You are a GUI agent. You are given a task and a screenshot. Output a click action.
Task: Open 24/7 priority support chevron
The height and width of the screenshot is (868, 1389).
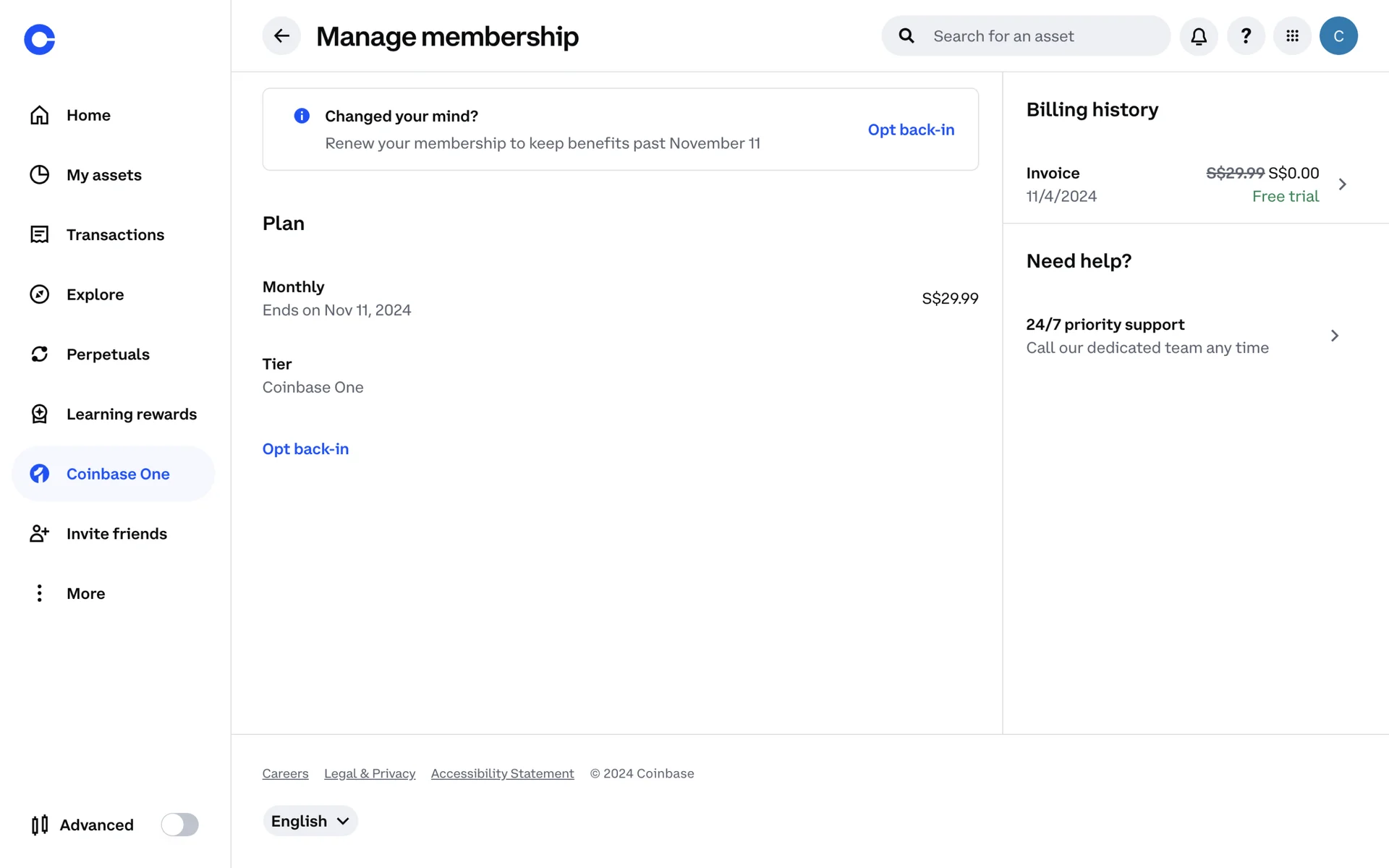(1335, 336)
